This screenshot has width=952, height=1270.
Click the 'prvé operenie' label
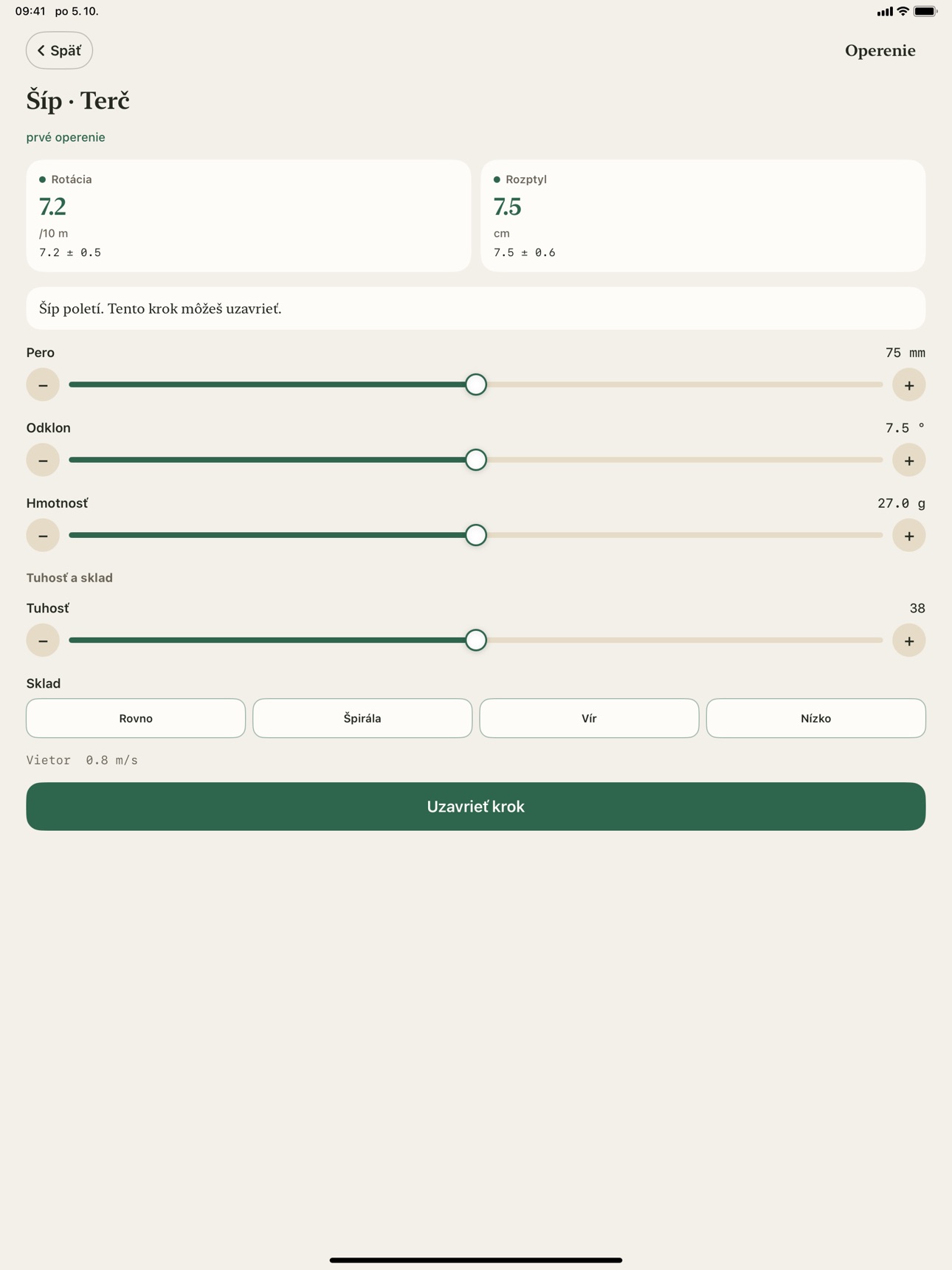[66, 137]
